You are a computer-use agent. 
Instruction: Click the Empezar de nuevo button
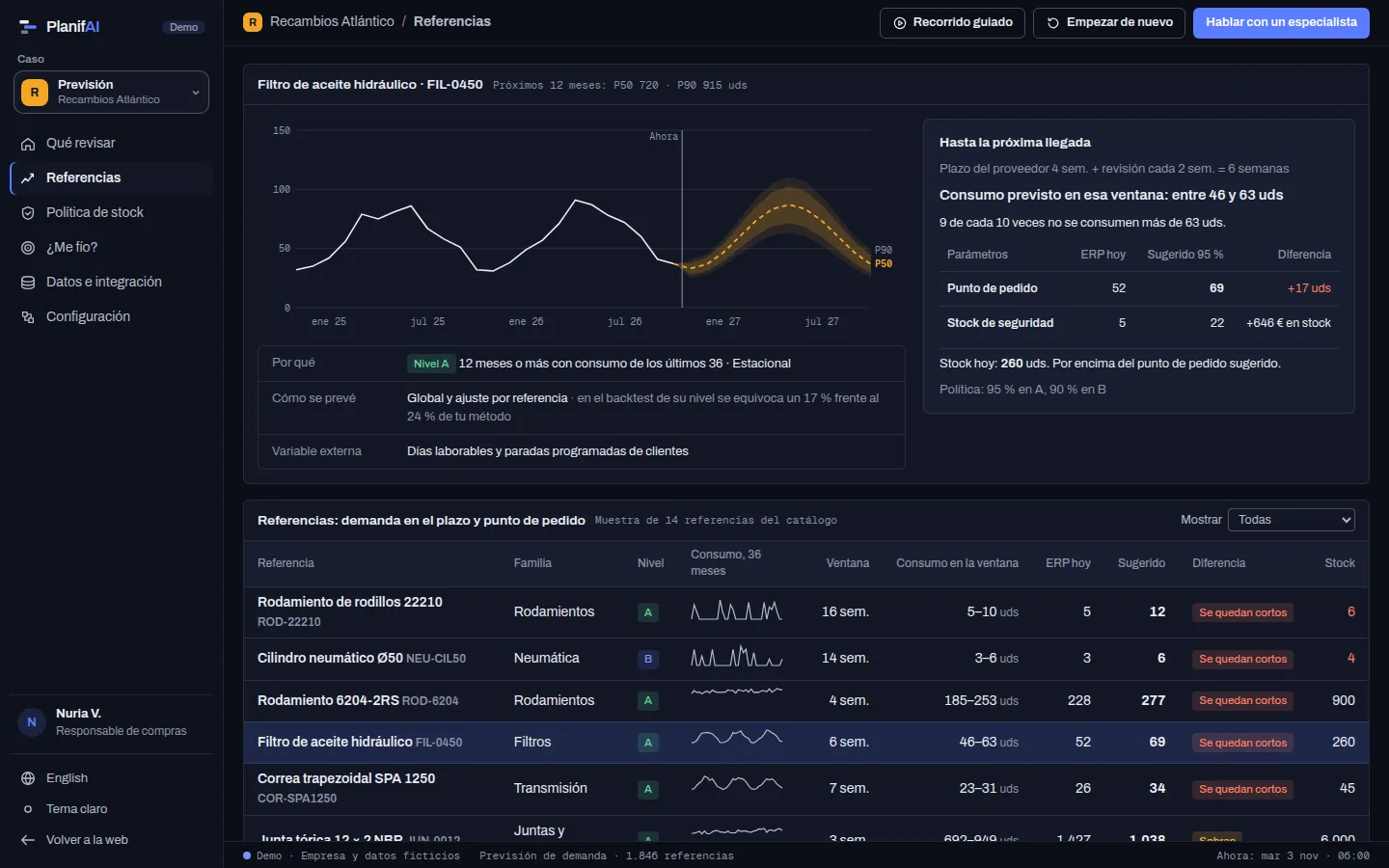tap(1109, 23)
